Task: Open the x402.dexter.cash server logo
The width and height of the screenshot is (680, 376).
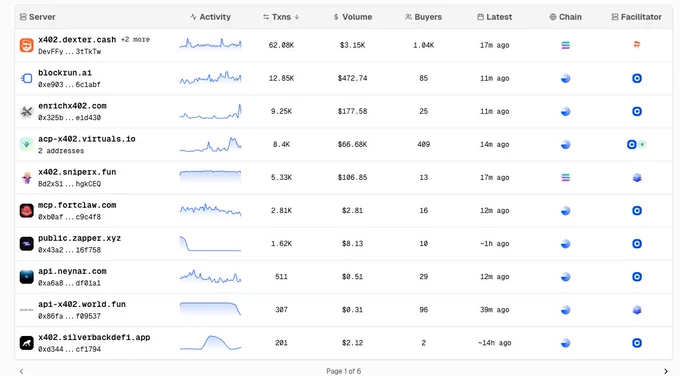Action: point(26,45)
